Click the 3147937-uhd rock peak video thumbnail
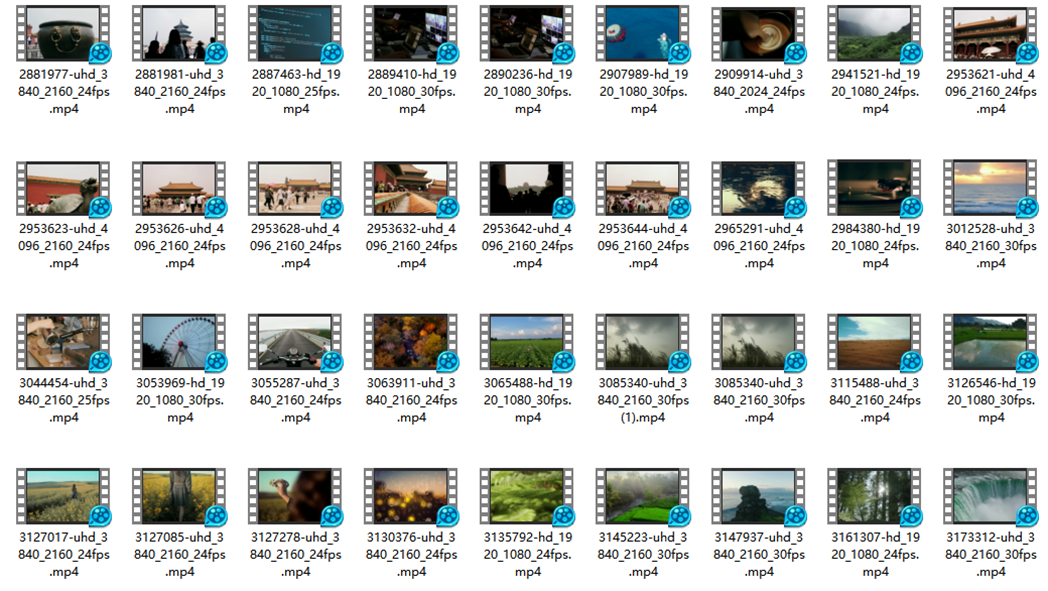Image resolution: width=1048 pixels, height=591 pixels. tap(759, 496)
